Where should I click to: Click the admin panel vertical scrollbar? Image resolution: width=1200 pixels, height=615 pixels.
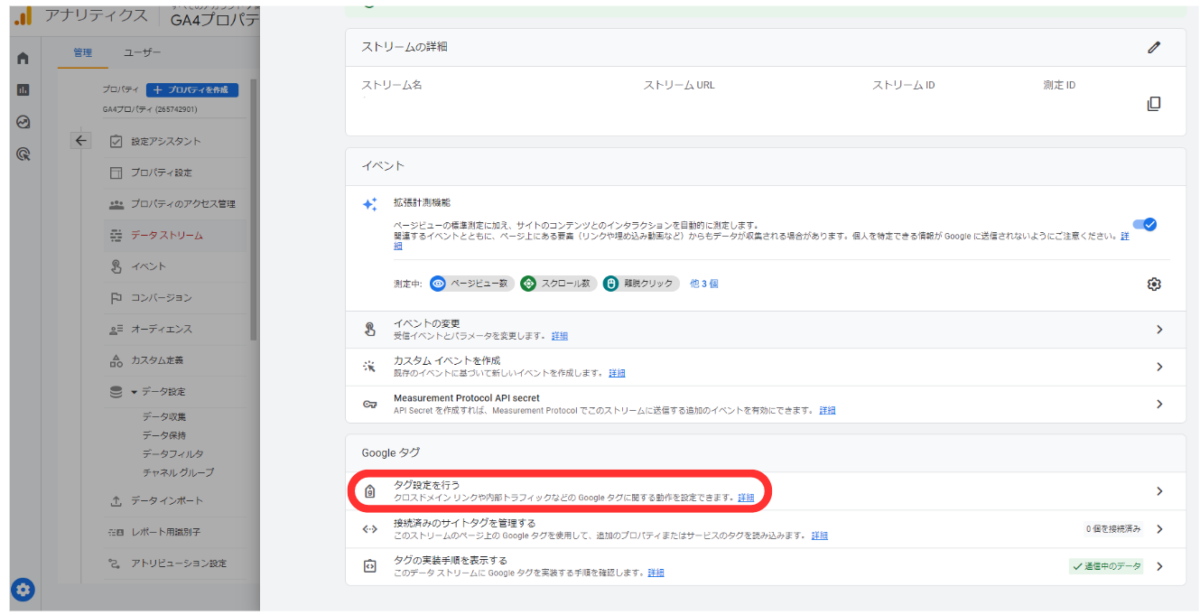tap(252, 210)
